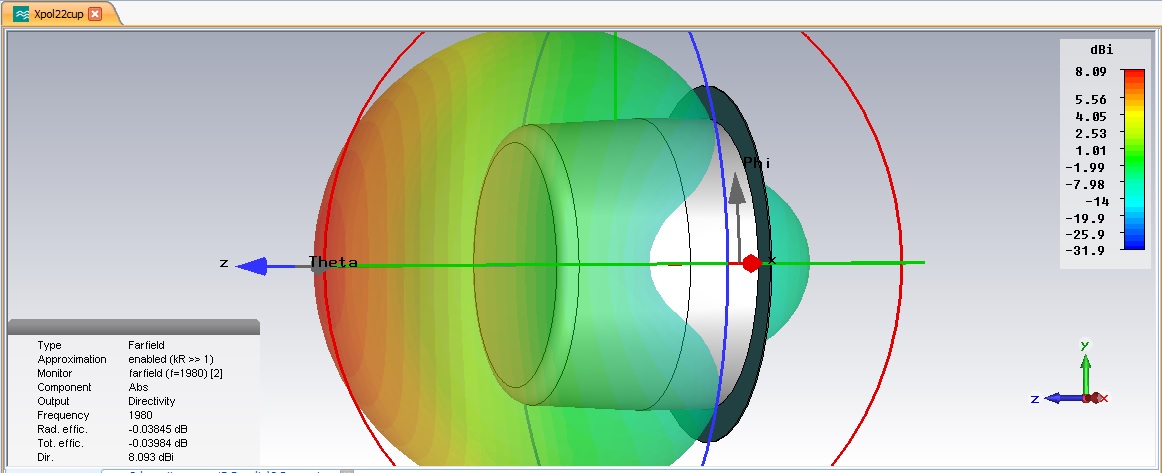Close the Xpol22cup tab
The width and height of the screenshot is (1163, 473).
click(x=94, y=14)
